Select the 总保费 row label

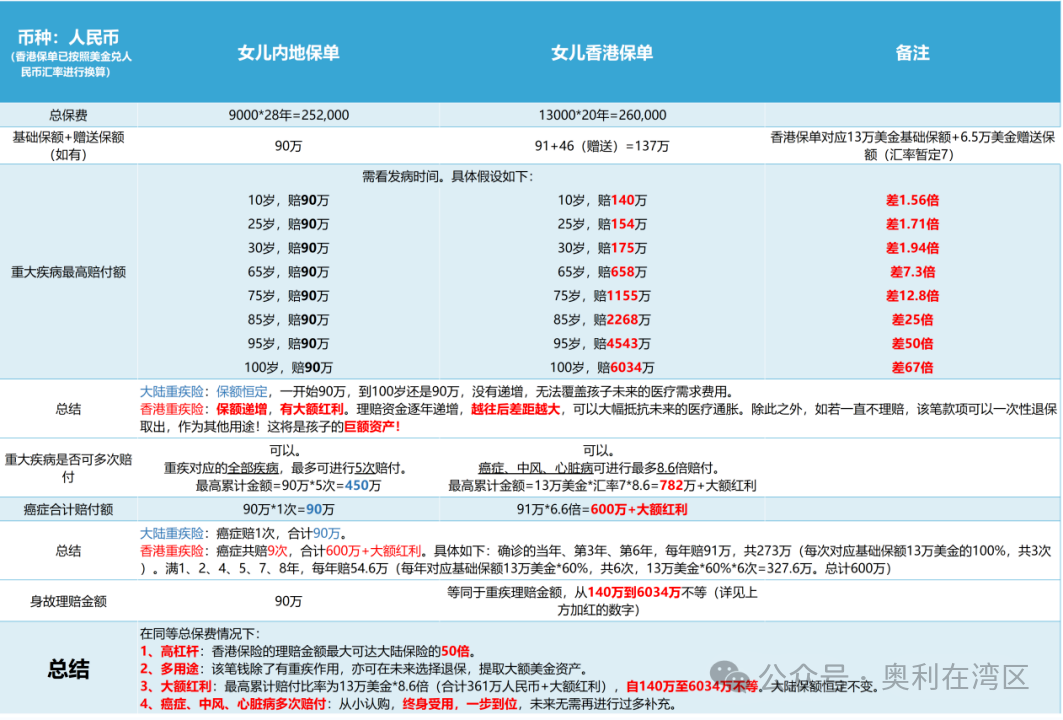68,115
